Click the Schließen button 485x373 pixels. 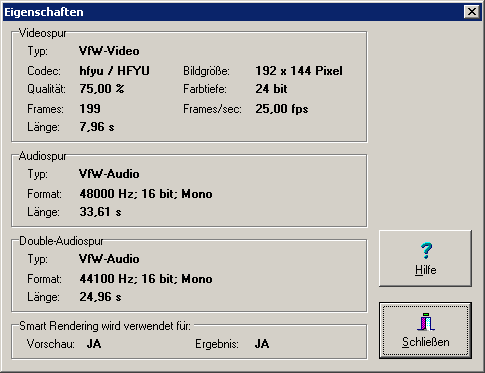(425, 331)
